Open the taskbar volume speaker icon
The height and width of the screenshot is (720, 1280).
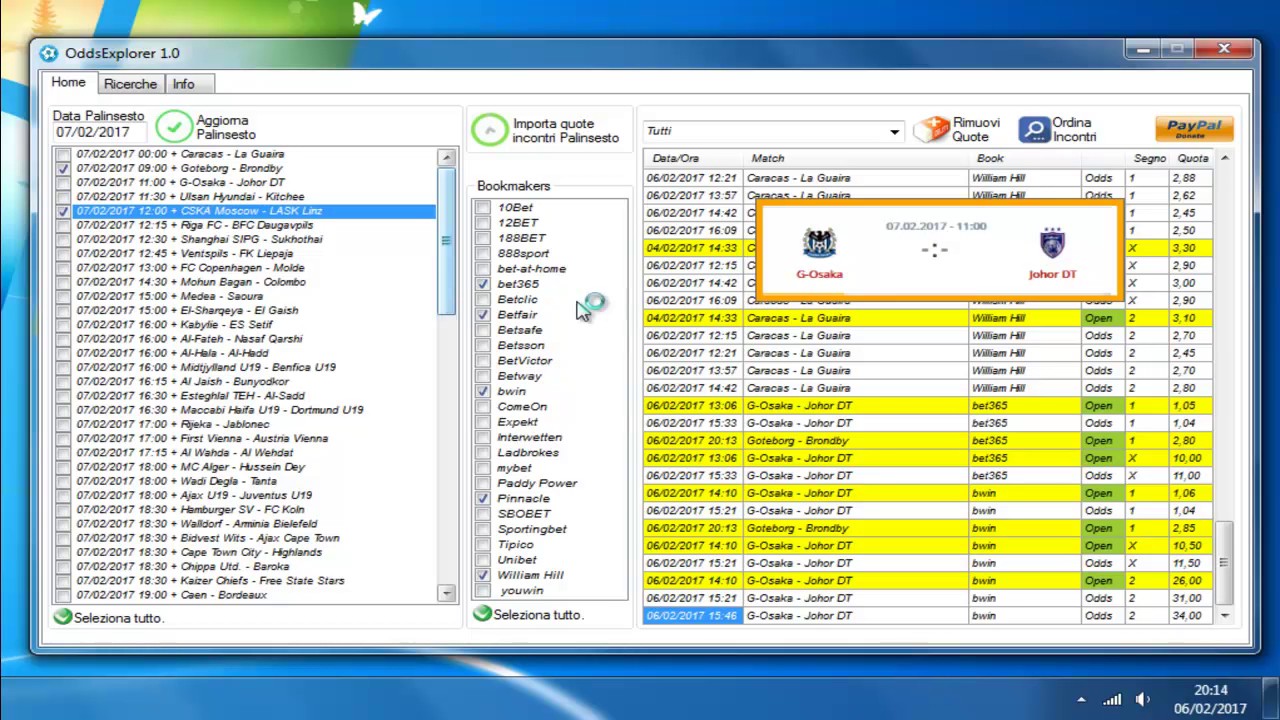point(1143,699)
